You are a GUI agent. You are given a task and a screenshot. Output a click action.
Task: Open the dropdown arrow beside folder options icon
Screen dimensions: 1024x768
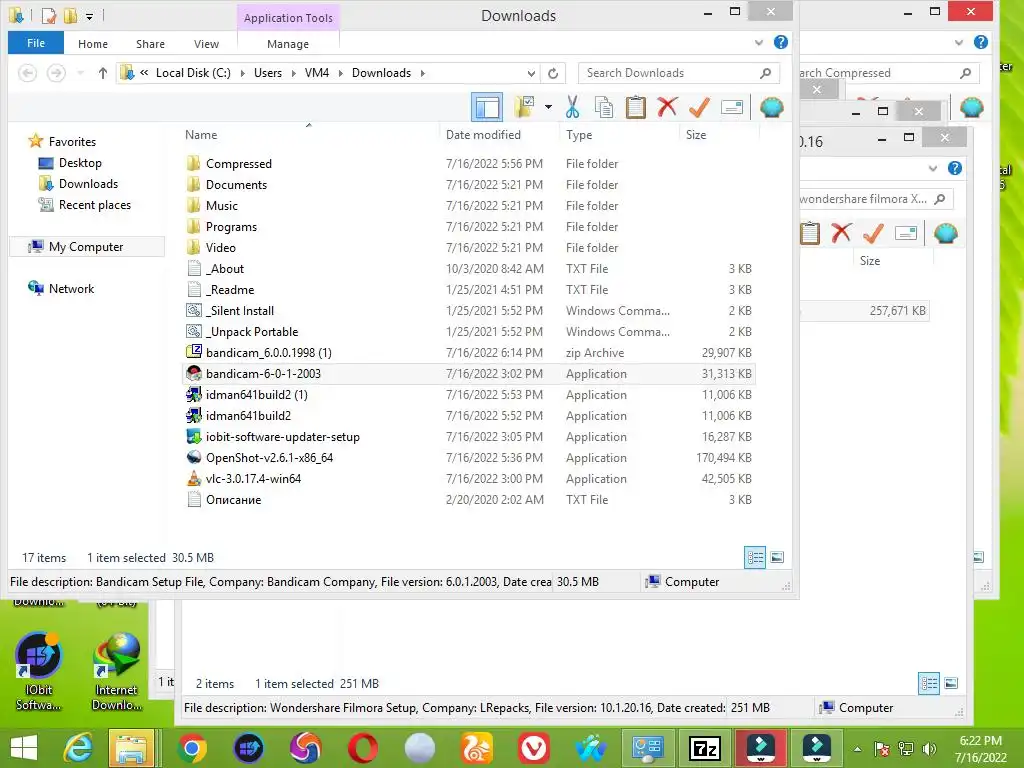tap(548, 107)
